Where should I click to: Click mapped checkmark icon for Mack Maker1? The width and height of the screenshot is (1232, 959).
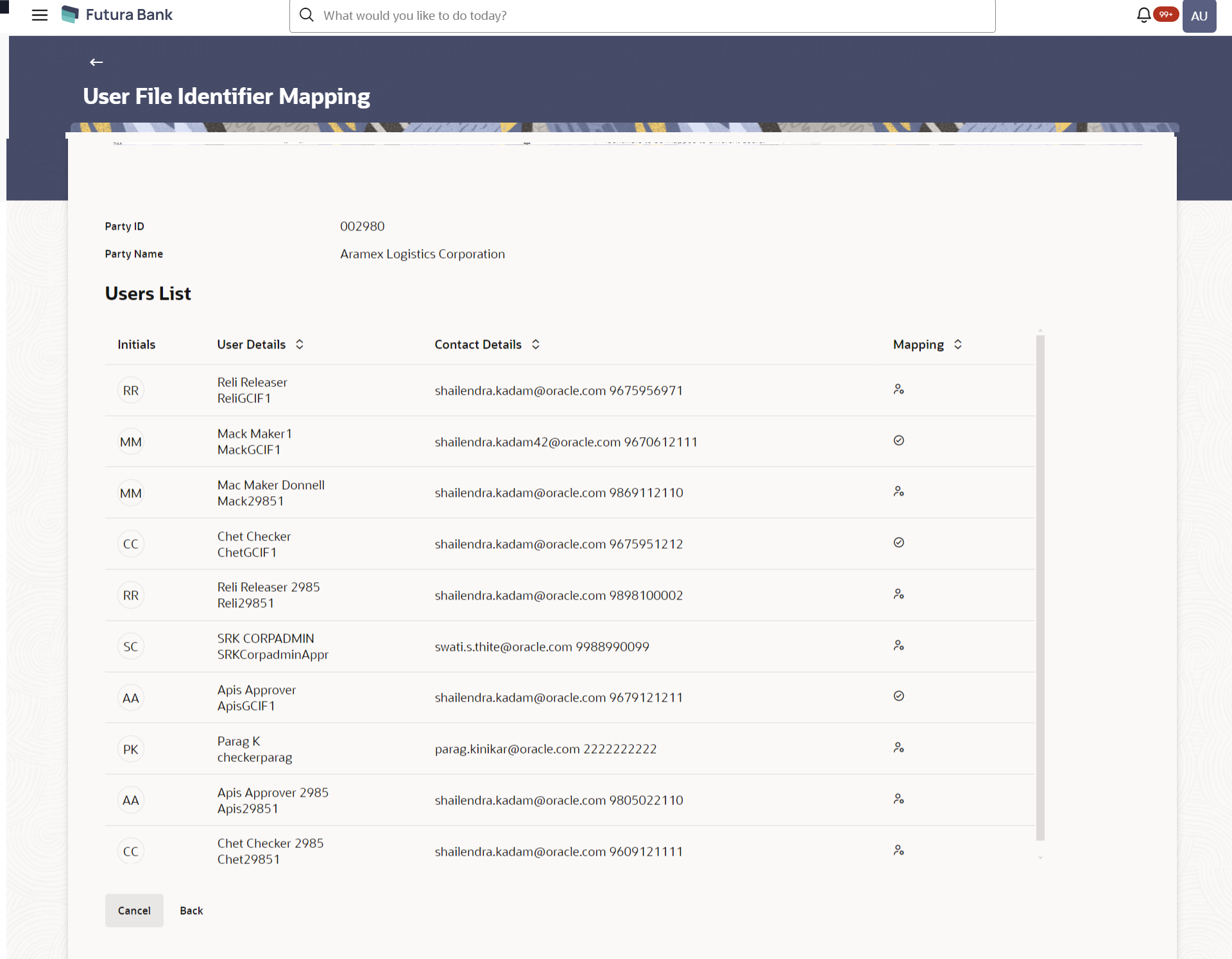[x=898, y=441]
